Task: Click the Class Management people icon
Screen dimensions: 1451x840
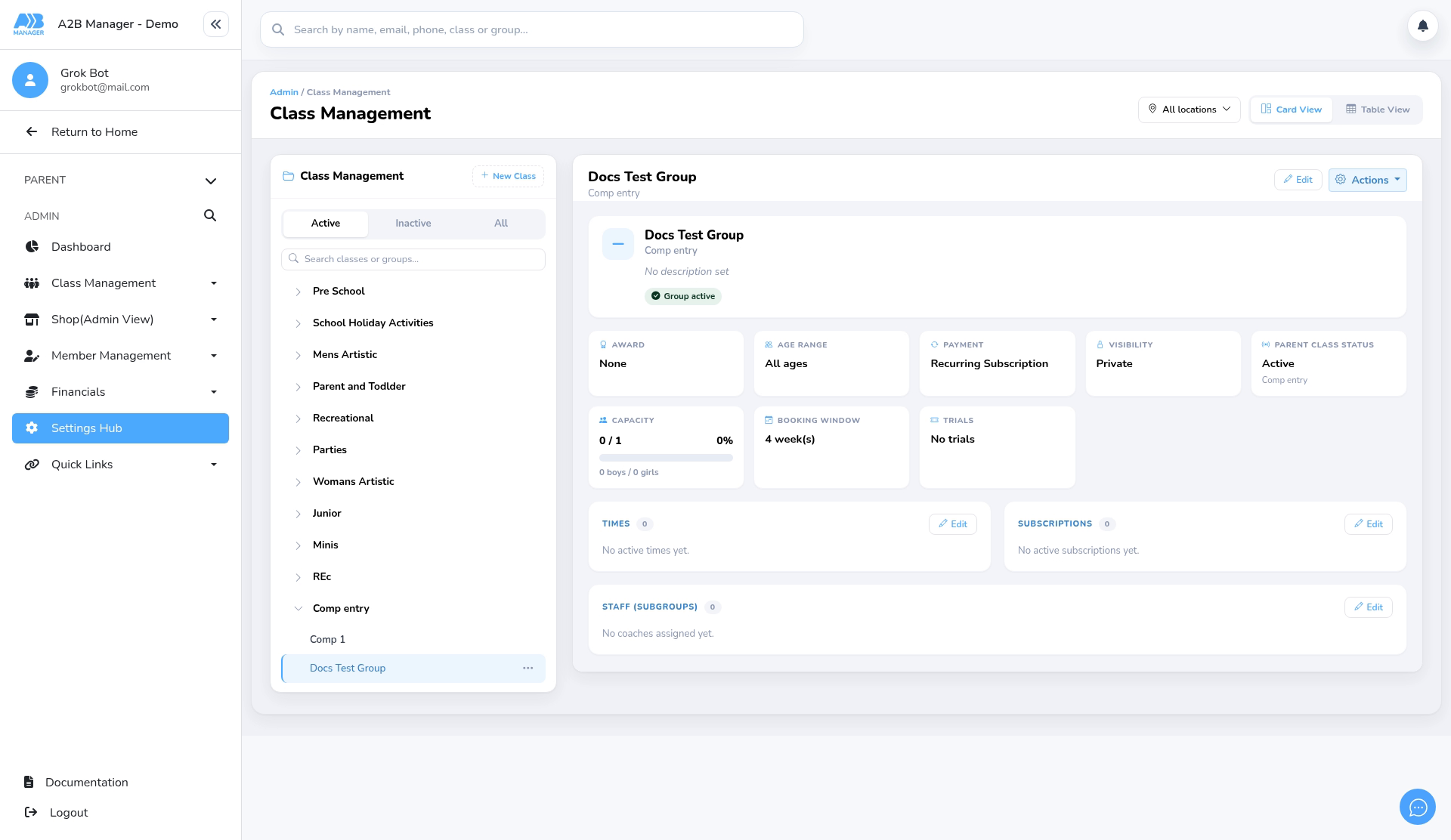Action: (x=32, y=283)
